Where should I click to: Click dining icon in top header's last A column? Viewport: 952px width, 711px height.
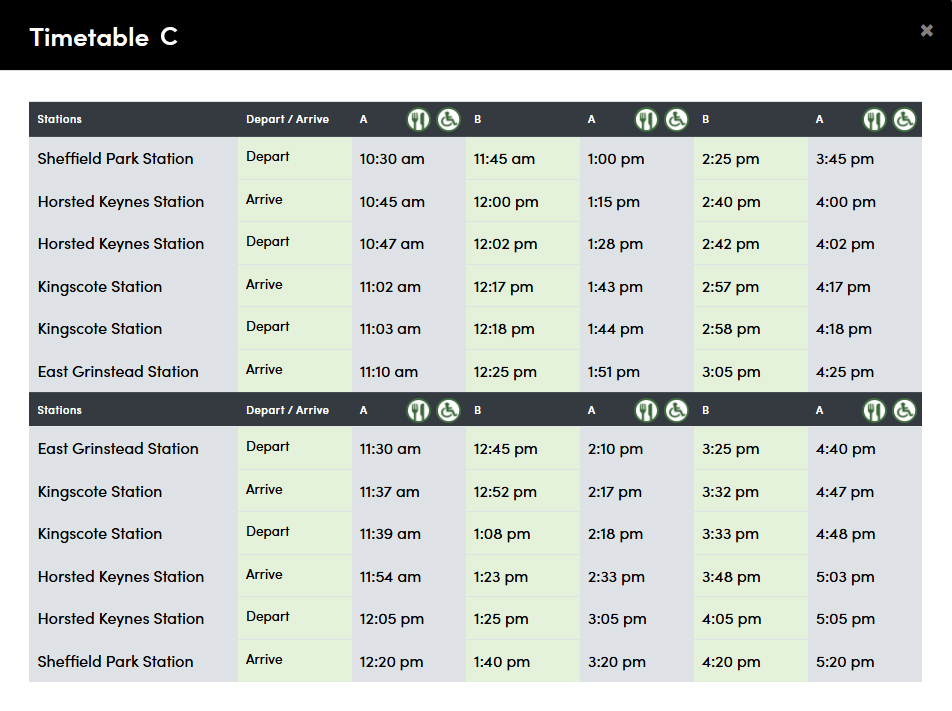[875, 120]
